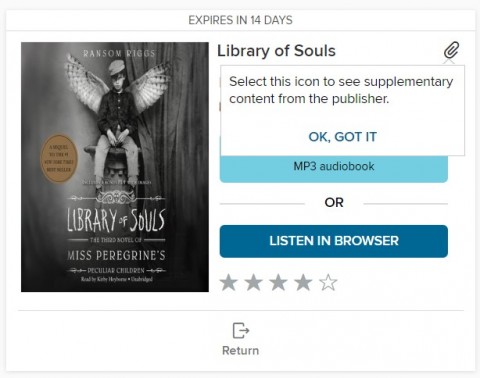Screen dimensions: 480x378
Task: Choose the third rating star
Action: (x=278, y=283)
